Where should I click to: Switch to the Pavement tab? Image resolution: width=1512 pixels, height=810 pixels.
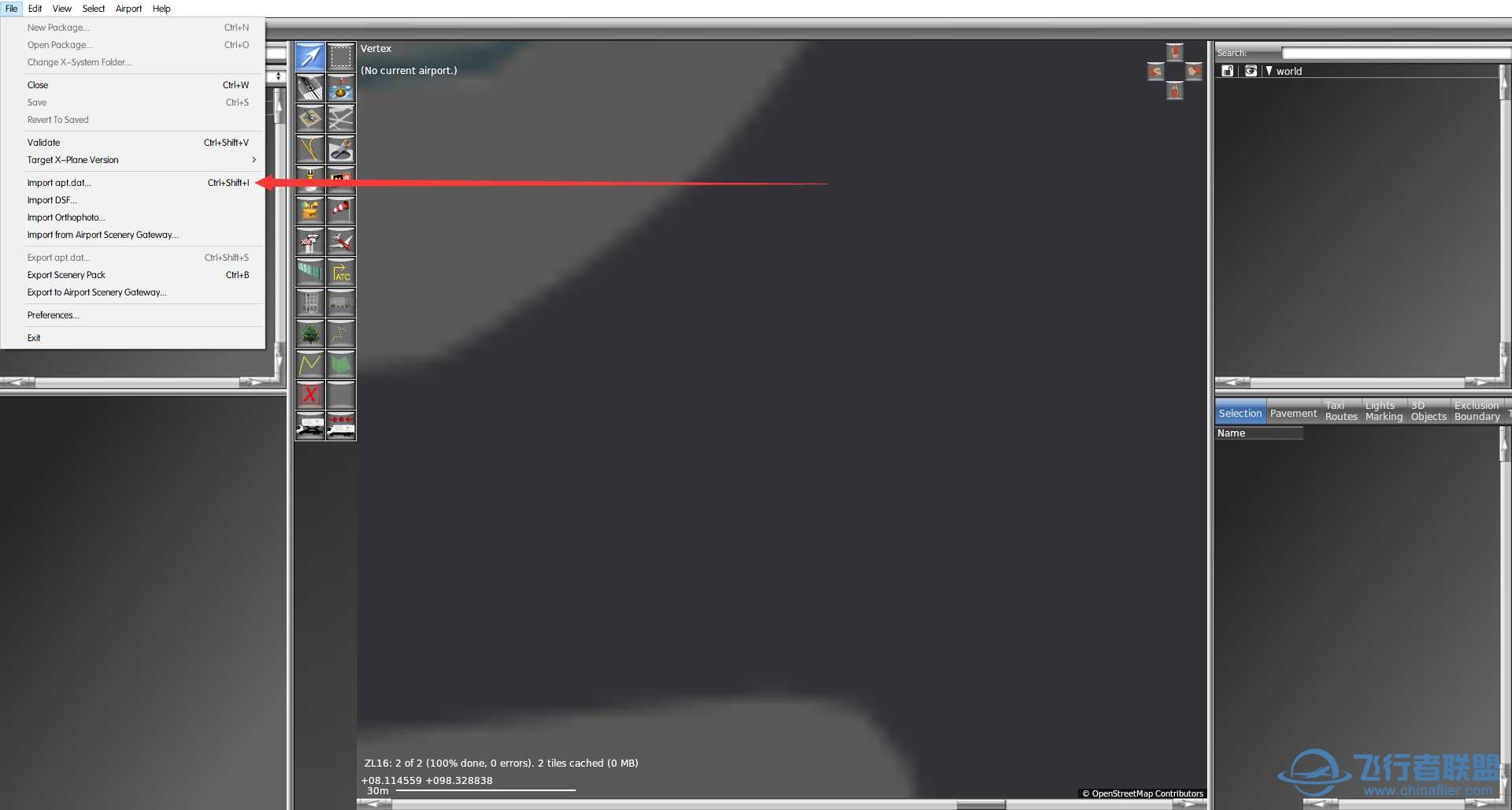1293,413
